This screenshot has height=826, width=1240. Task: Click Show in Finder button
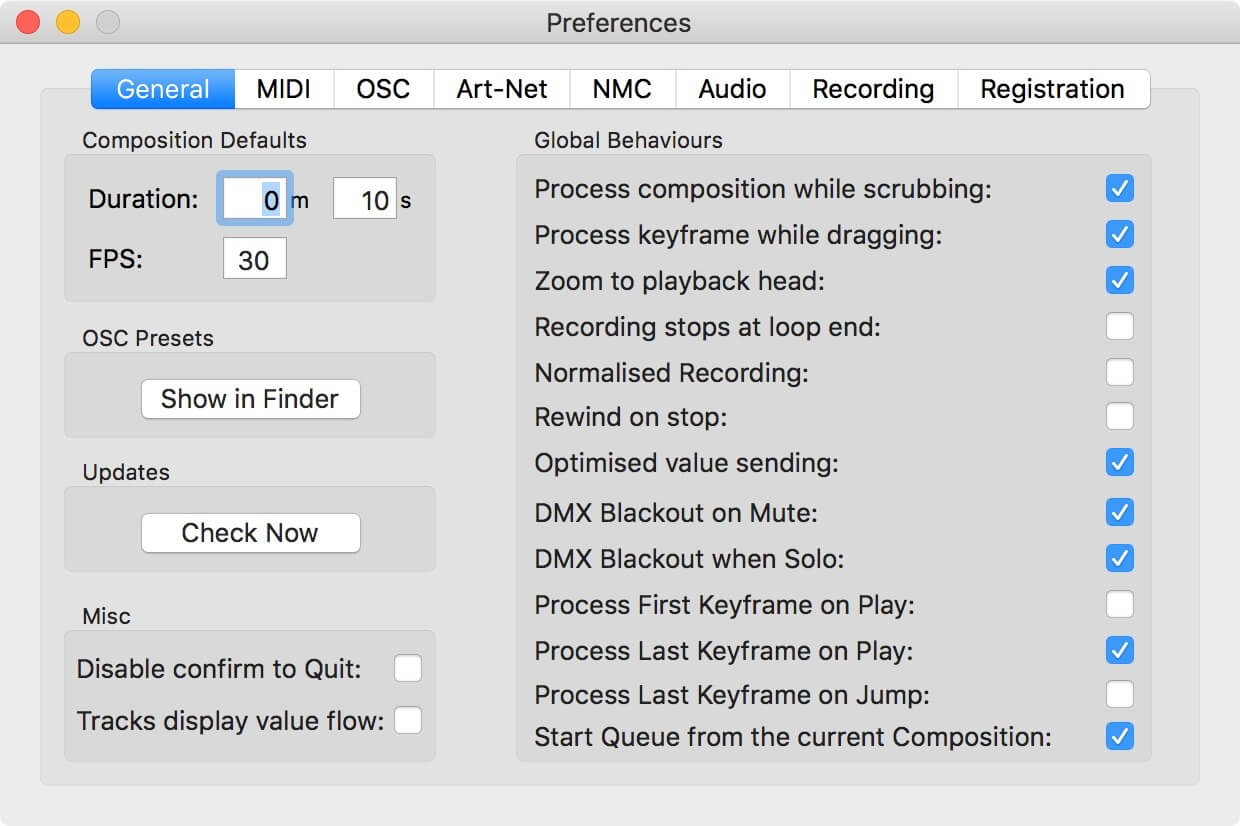pos(250,399)
